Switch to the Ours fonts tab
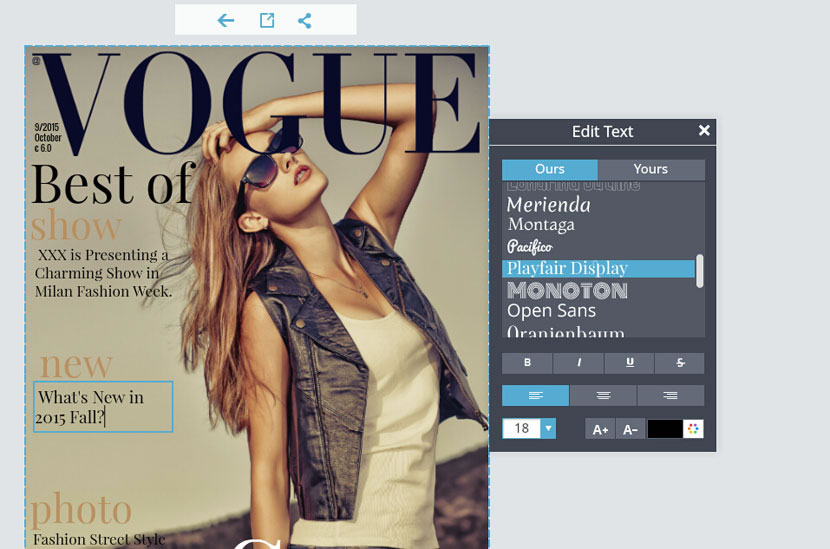The width and height of the screenshot is (830, 549). click(x=549, y=169)
